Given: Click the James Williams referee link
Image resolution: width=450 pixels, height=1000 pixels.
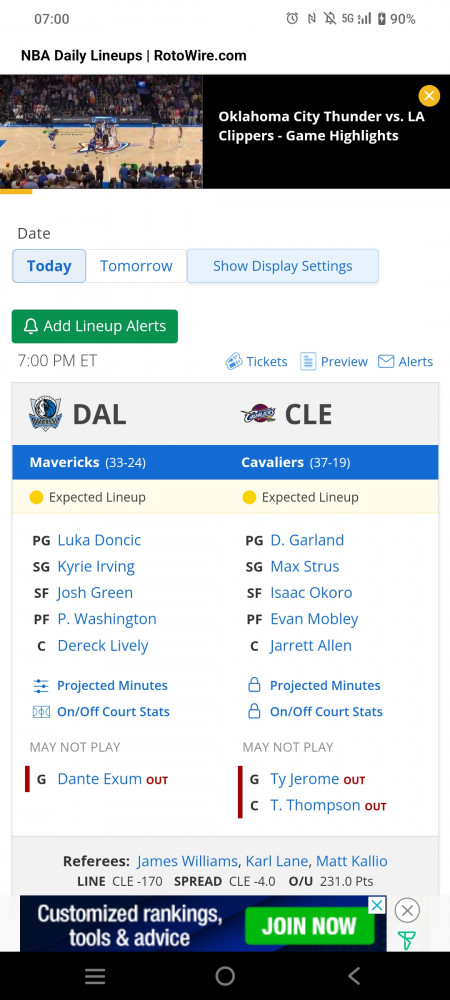Looking at the screenshot, I should point(187,861).
